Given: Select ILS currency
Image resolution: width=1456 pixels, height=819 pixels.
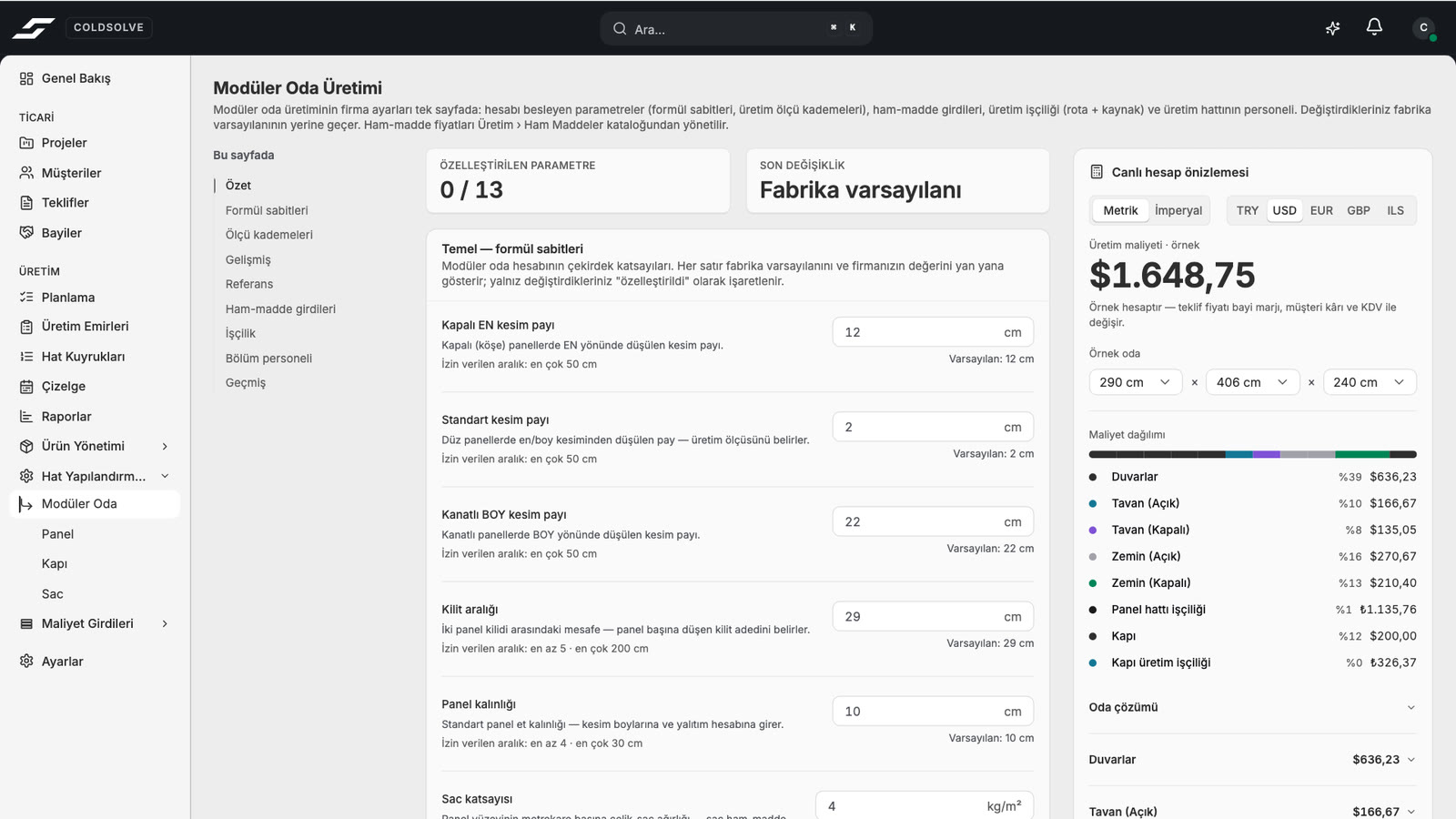Looking at the screenshot, I should coord(1395,210).
